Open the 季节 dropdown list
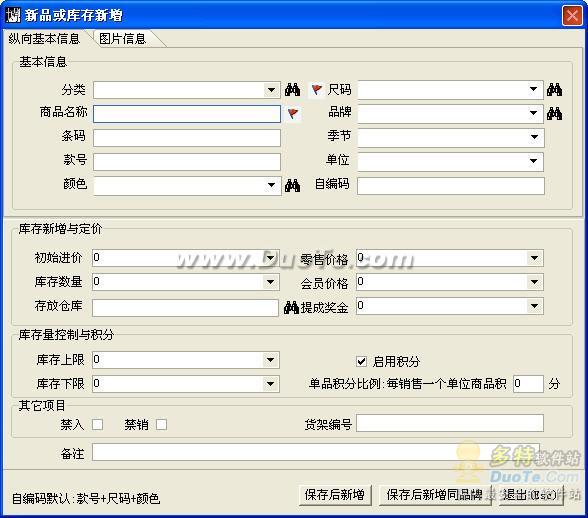This screenshot has width=588, height=518. pyautogui.click(x=534, y=137)
